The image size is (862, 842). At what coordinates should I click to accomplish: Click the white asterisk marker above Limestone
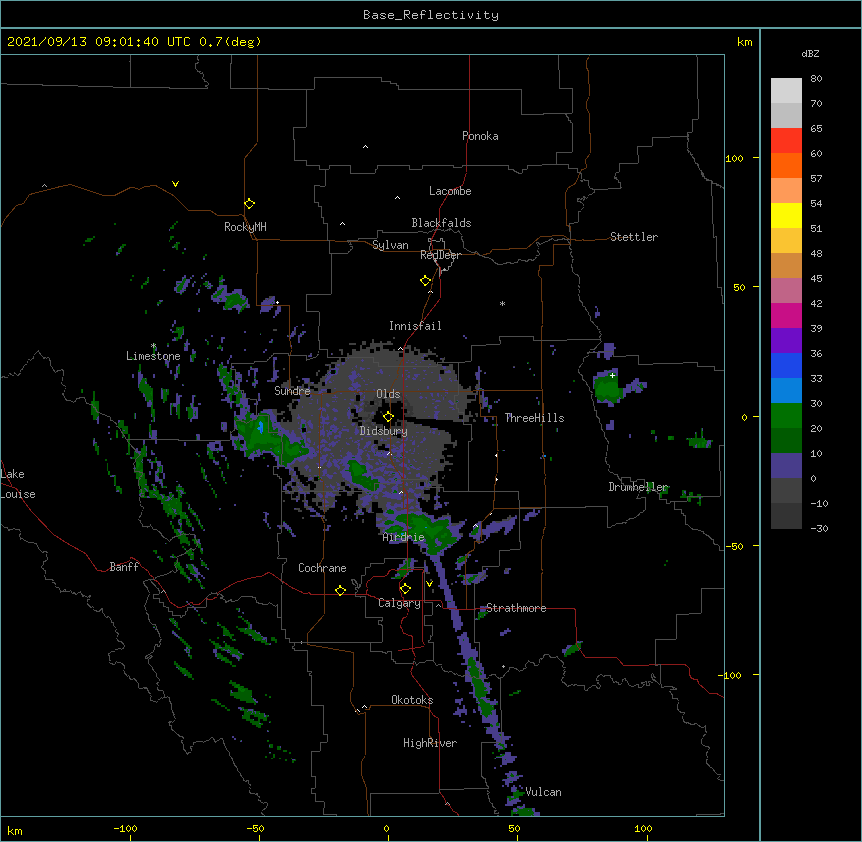pos(154,346)
